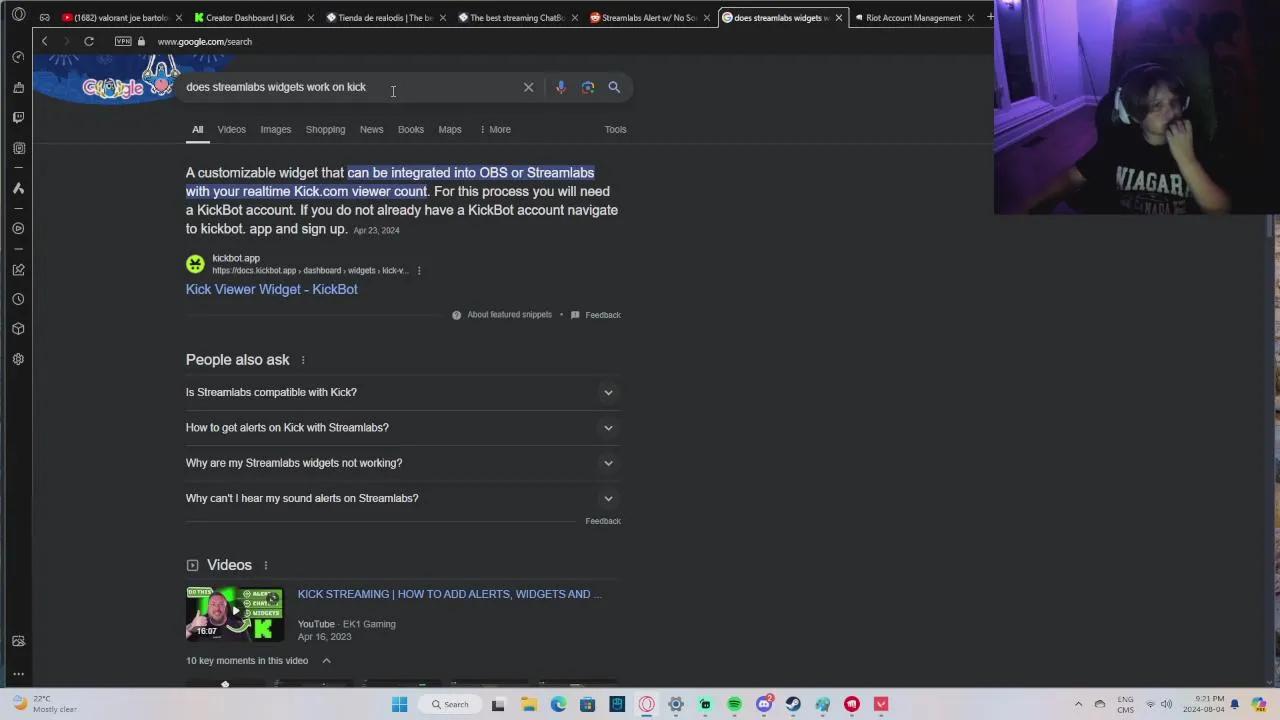Open Discord from the taskbar
Viewport: 1280px width, 720px height.
764,704
